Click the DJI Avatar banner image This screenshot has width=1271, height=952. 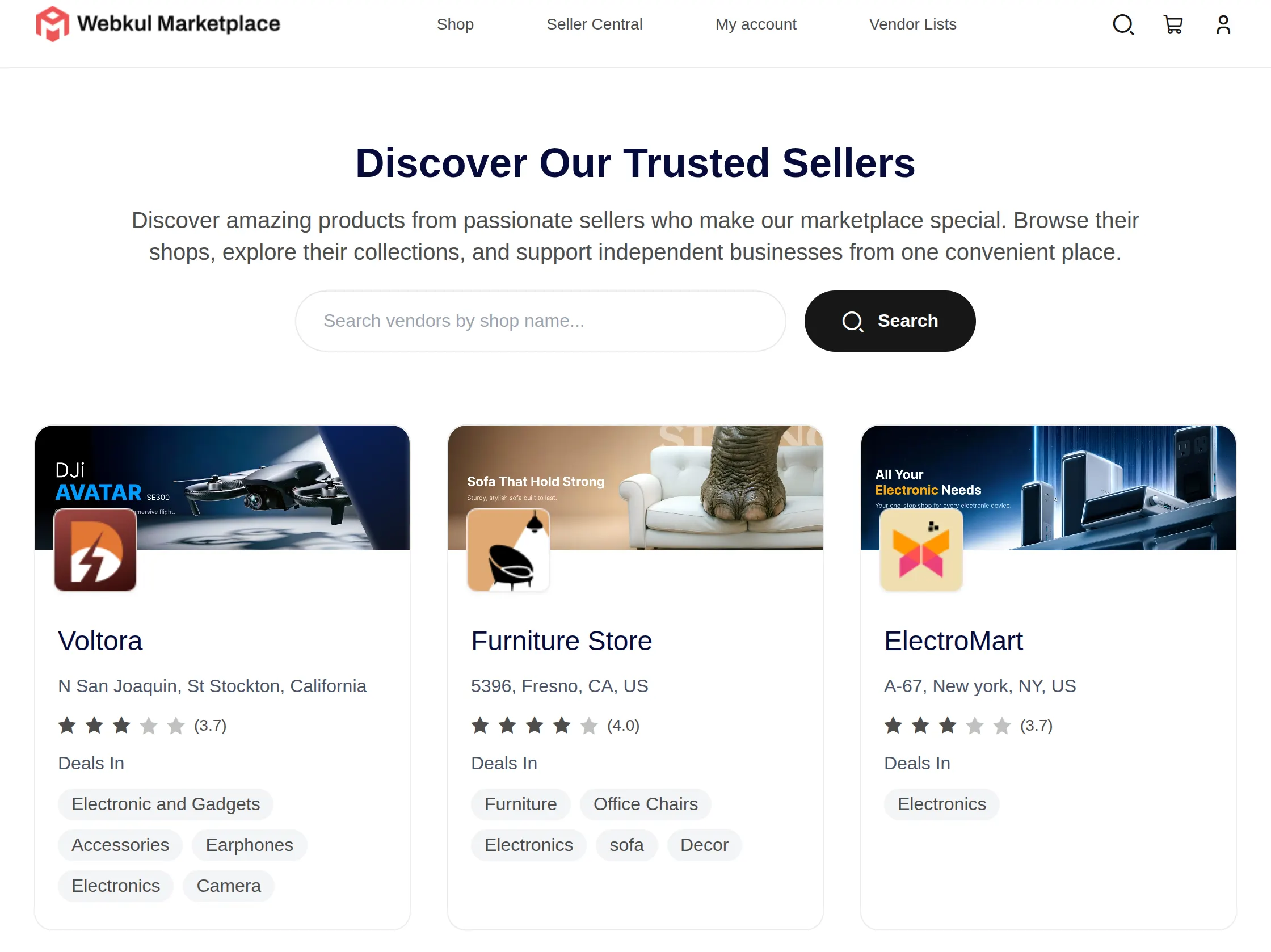222,488
